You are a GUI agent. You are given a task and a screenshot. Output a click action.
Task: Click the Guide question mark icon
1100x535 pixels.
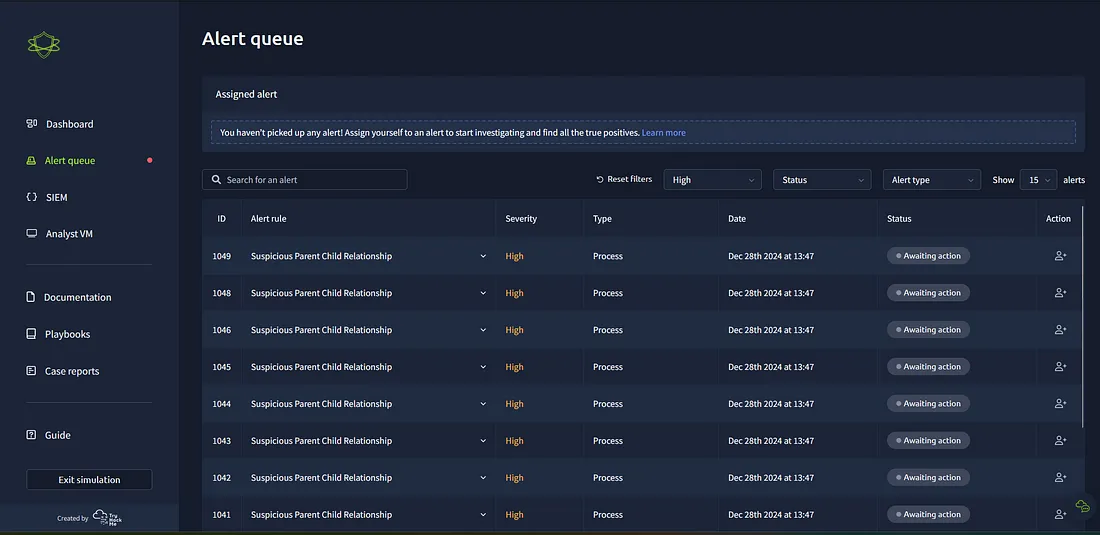point(31,435)
